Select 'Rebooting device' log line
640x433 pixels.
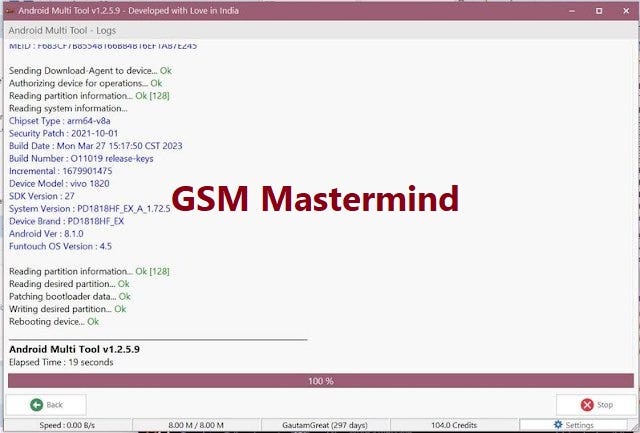click(x=54, y=322)
